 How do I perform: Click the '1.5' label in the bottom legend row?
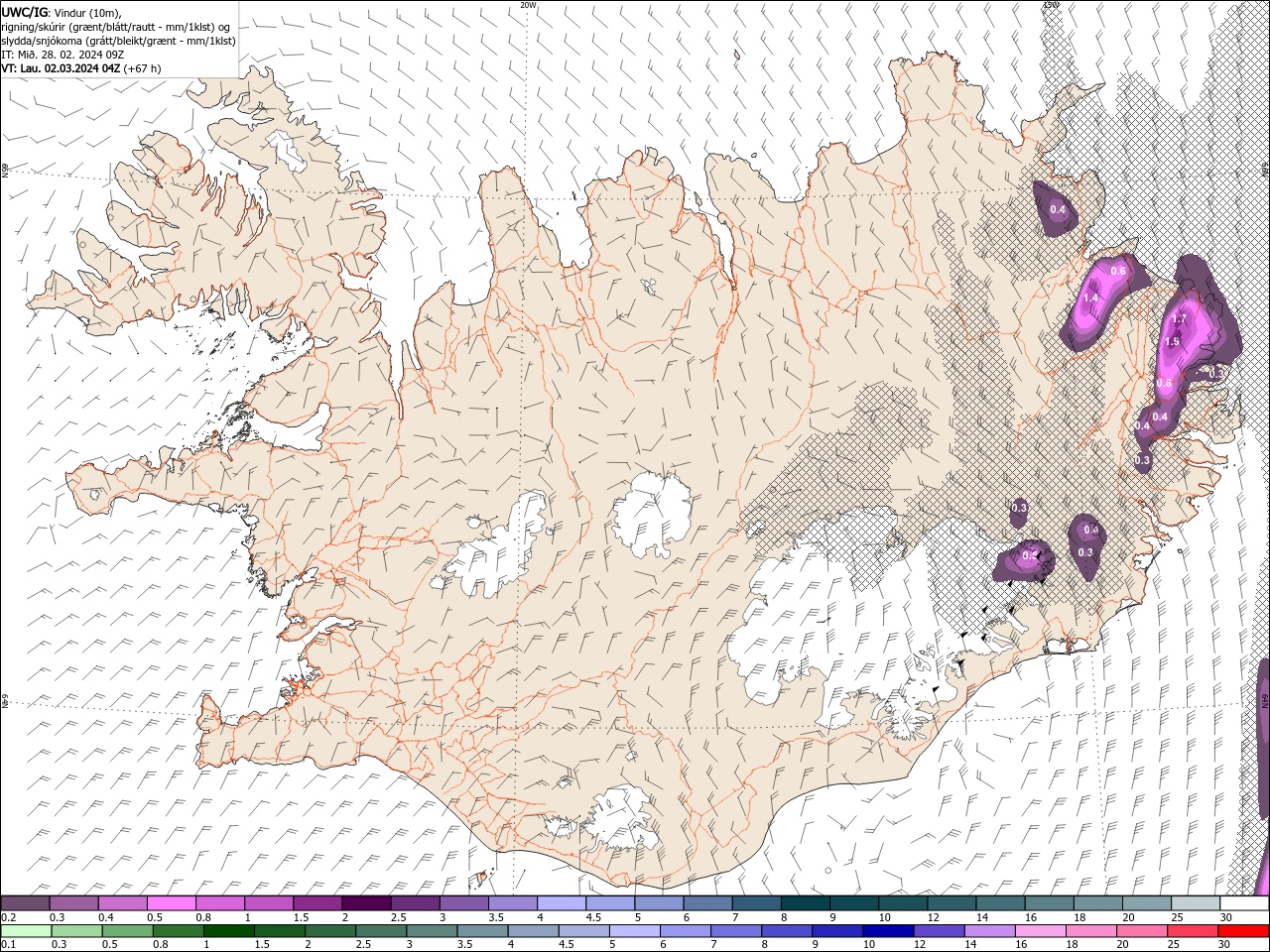point(262,944)
